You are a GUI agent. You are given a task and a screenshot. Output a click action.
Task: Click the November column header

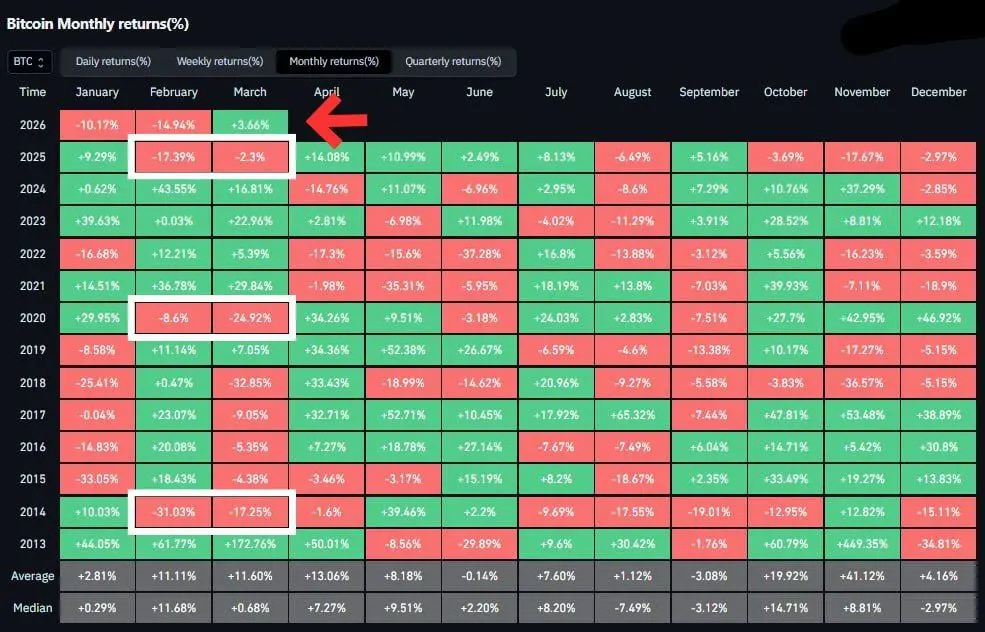(862, 92)
